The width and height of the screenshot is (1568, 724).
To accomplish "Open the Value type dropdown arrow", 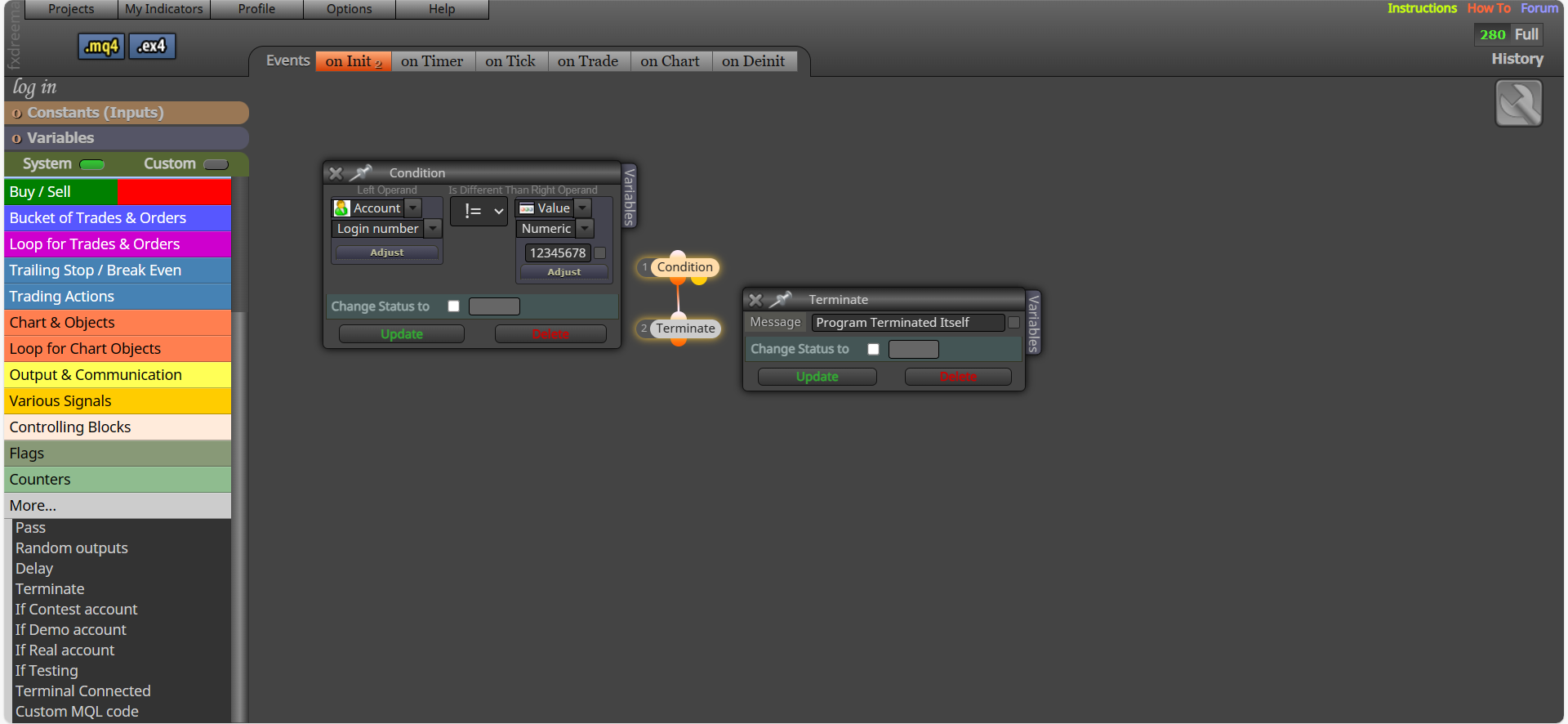I will 583,208.
